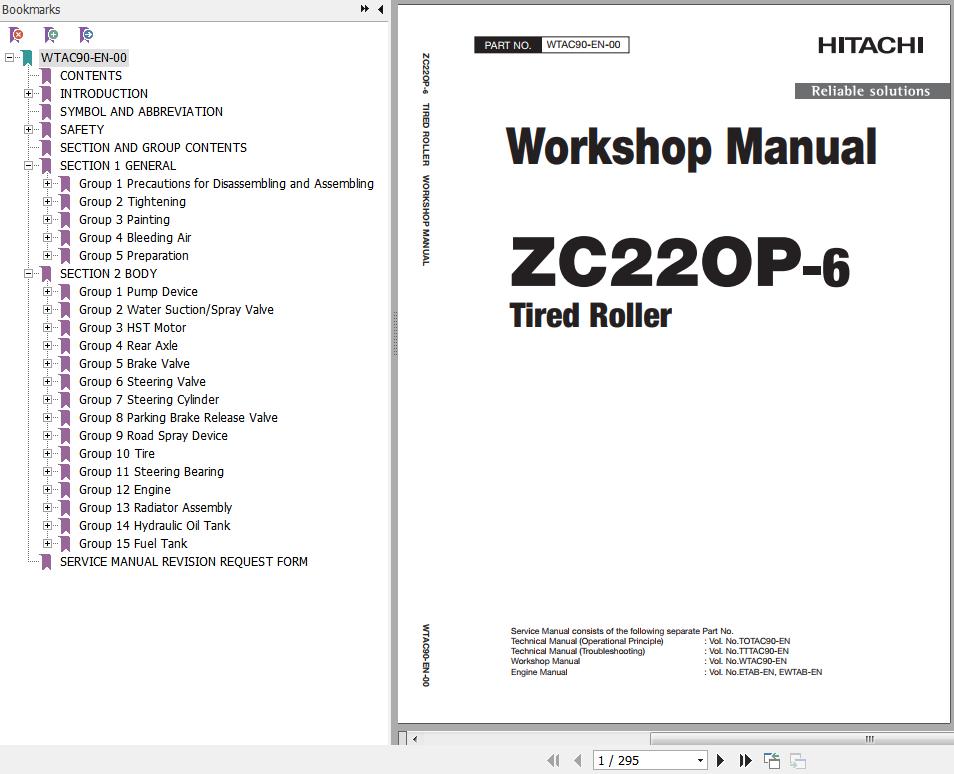
Task: Open Group 4 Rear Axle bookmark
Action: [128, 346]
